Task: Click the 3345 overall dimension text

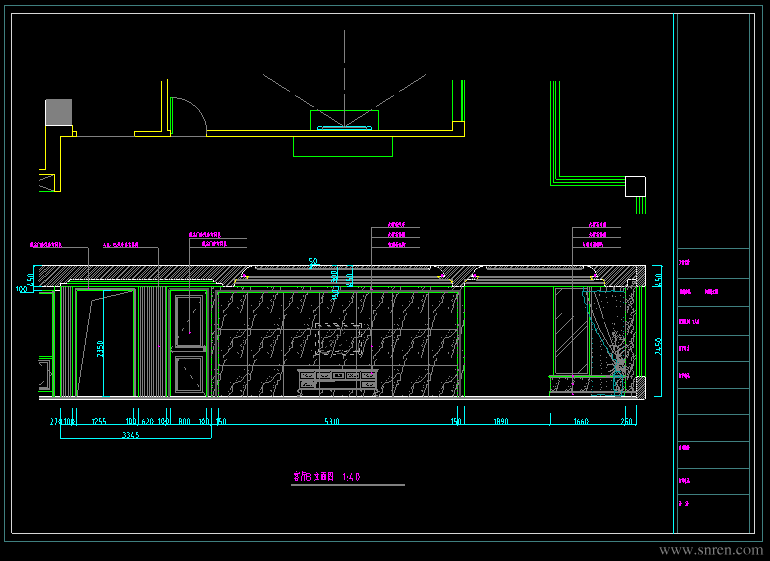Action: 131,436
